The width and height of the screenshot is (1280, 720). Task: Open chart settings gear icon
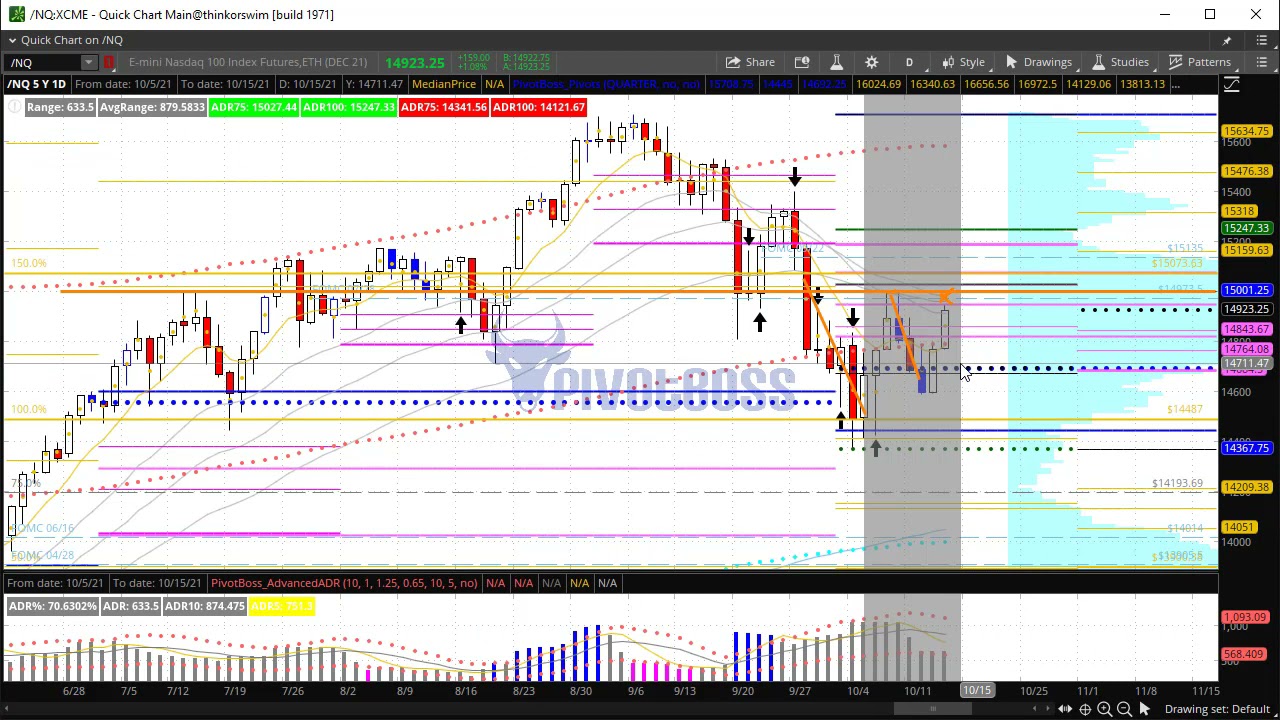[872, 62]
